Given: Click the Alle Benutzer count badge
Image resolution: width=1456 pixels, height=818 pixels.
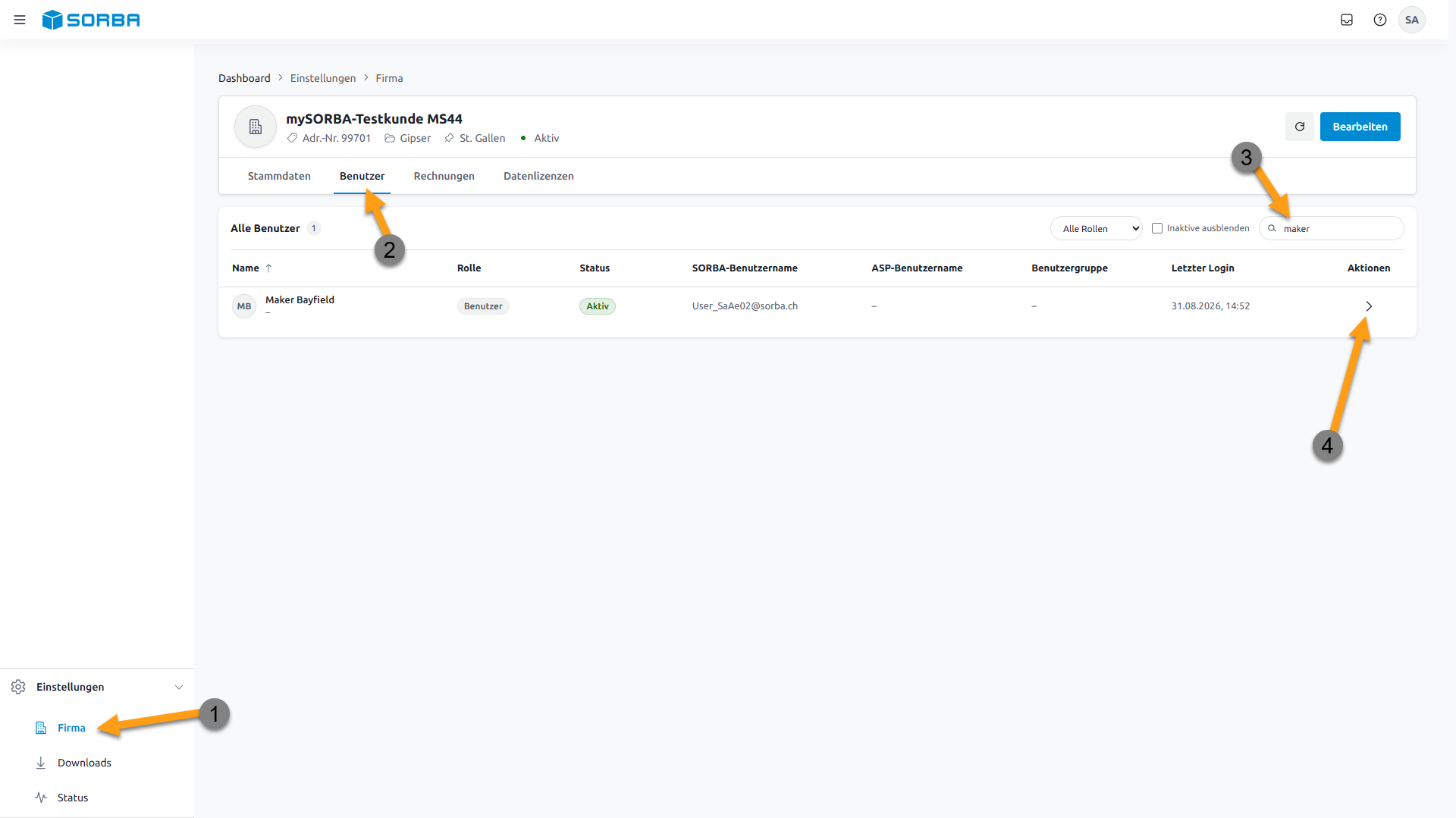Looking at the screenshot, I should (x=314, y=228).
